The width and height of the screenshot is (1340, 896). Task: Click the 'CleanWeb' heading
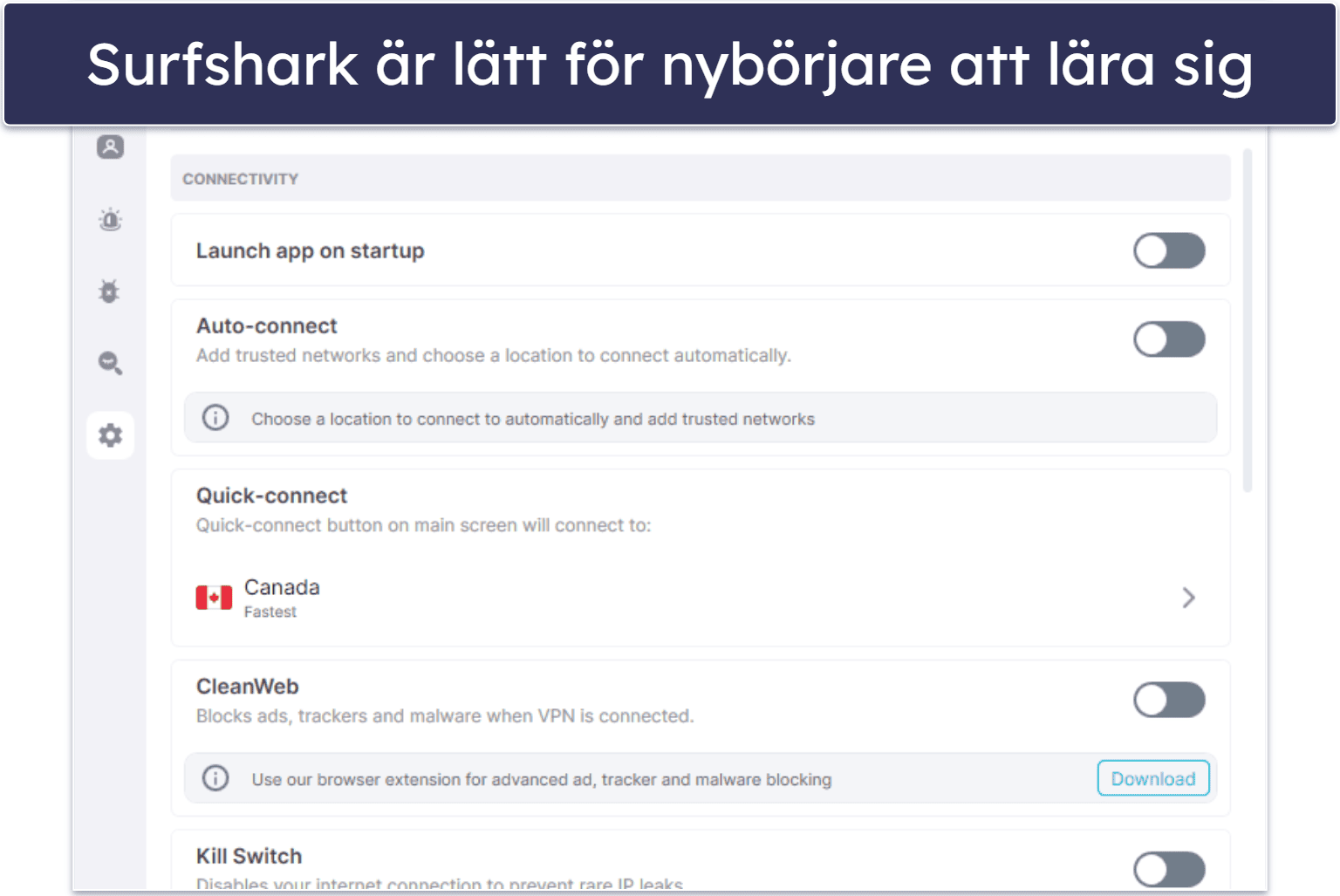[x=247, y=687]
